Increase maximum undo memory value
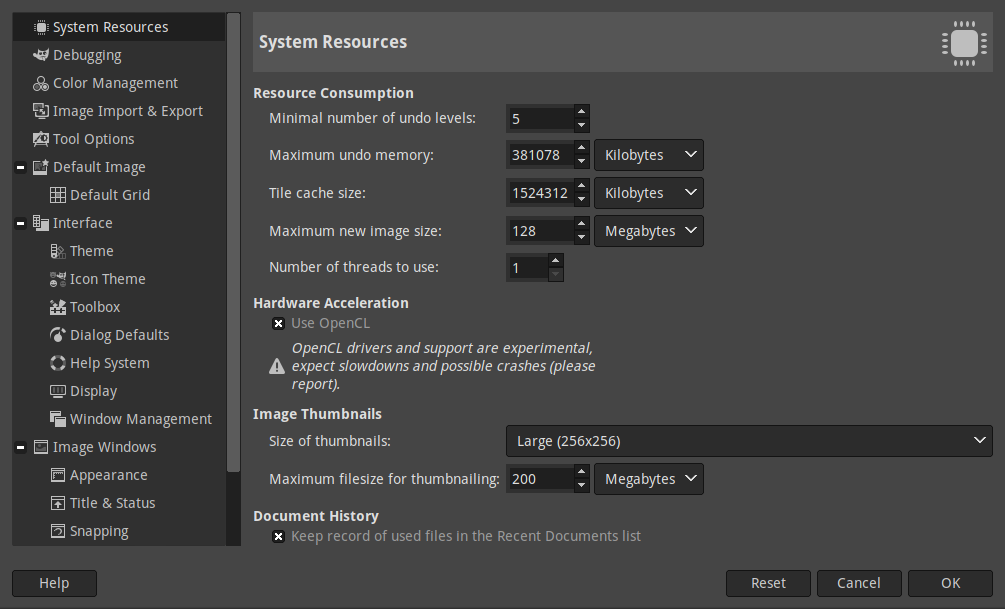This screenshot has width=1005, height=609. coord(581,148)
